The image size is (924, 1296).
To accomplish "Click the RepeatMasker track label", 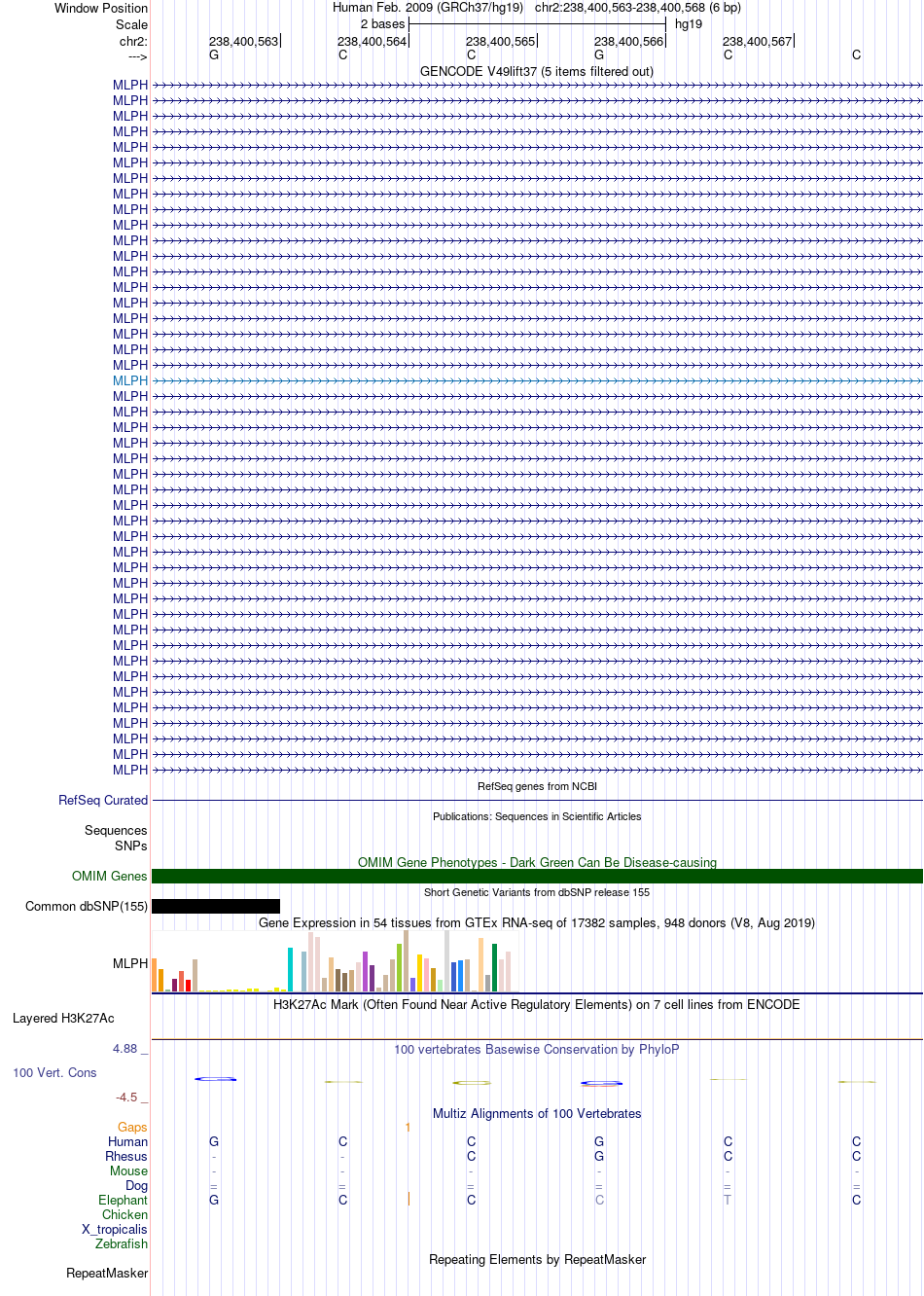I will click(x=107, y=1273).
